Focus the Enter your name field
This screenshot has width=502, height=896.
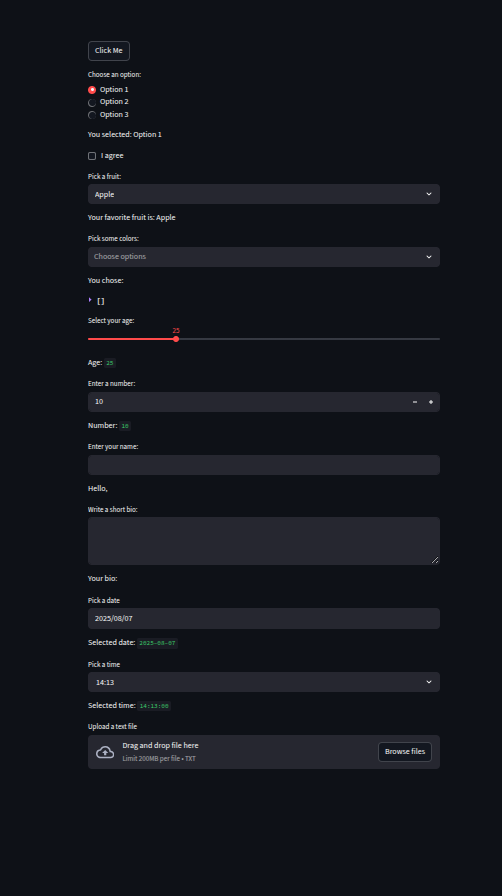point(264,465)
